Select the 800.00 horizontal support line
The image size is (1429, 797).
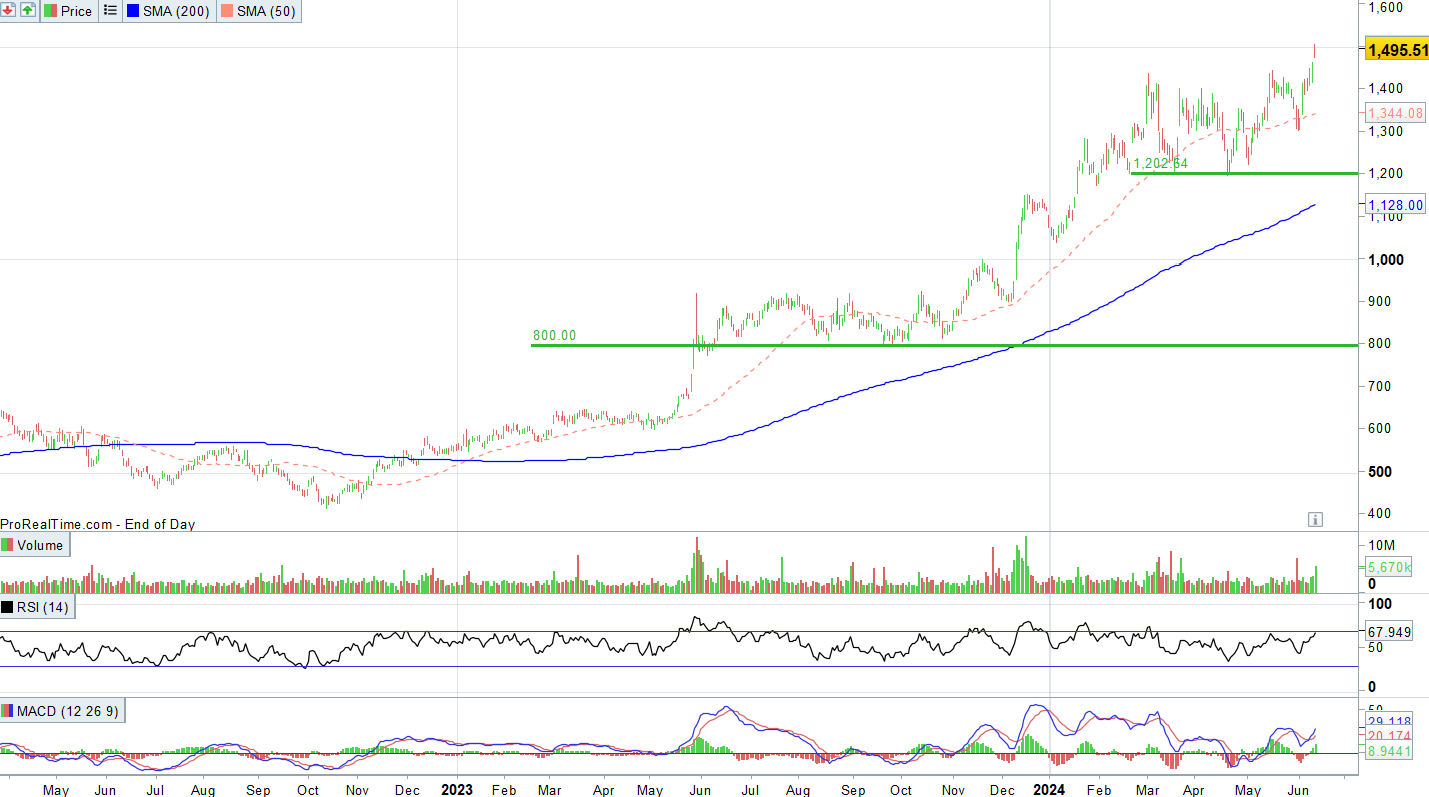(900, 345)
